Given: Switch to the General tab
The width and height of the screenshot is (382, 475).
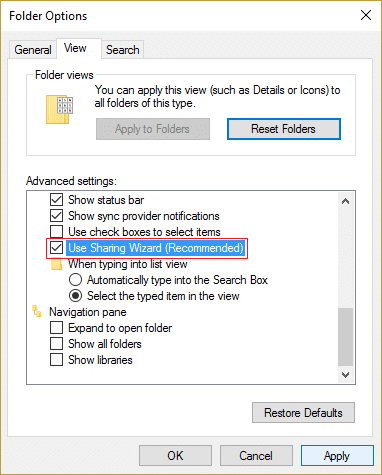Looking at the screenshot, I should click(x=33, y=50).
